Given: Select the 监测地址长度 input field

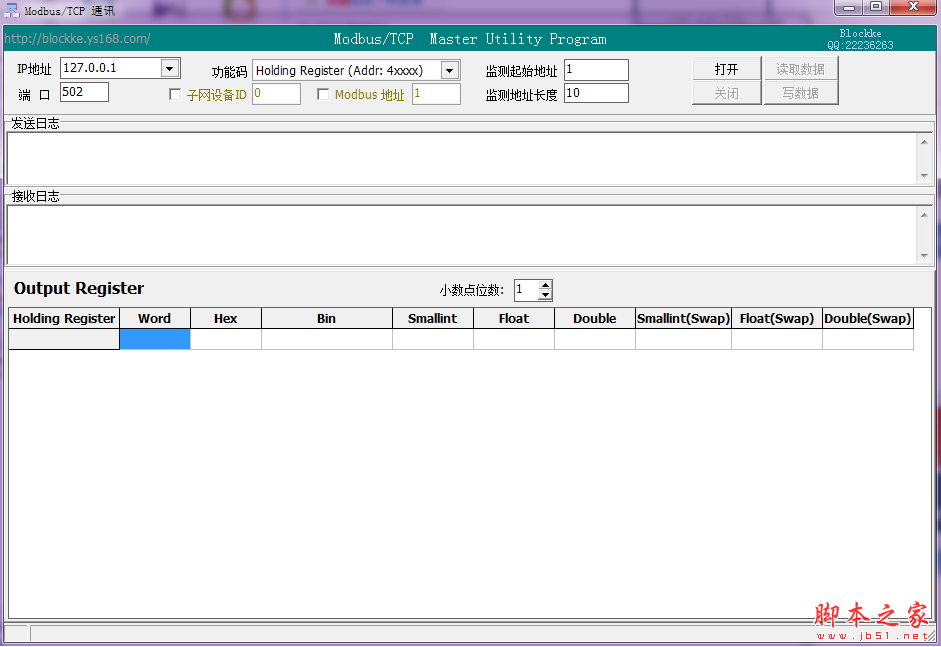Looking at the screenshot, I should [596, 93].
